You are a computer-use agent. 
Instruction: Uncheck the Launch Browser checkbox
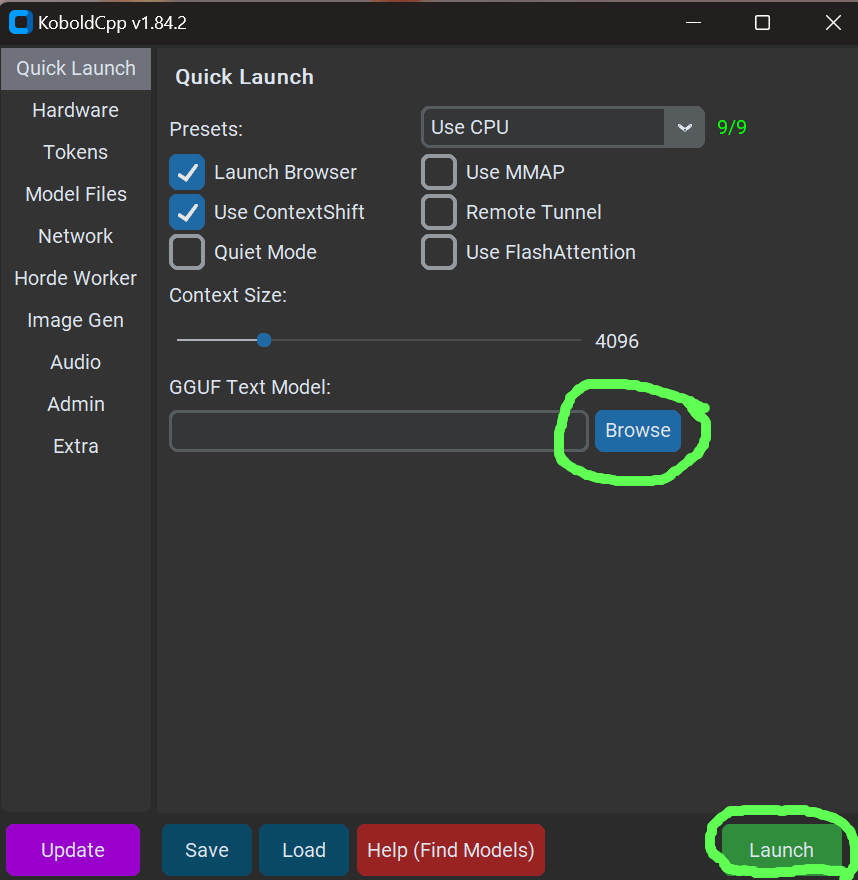tap(187, 172)
